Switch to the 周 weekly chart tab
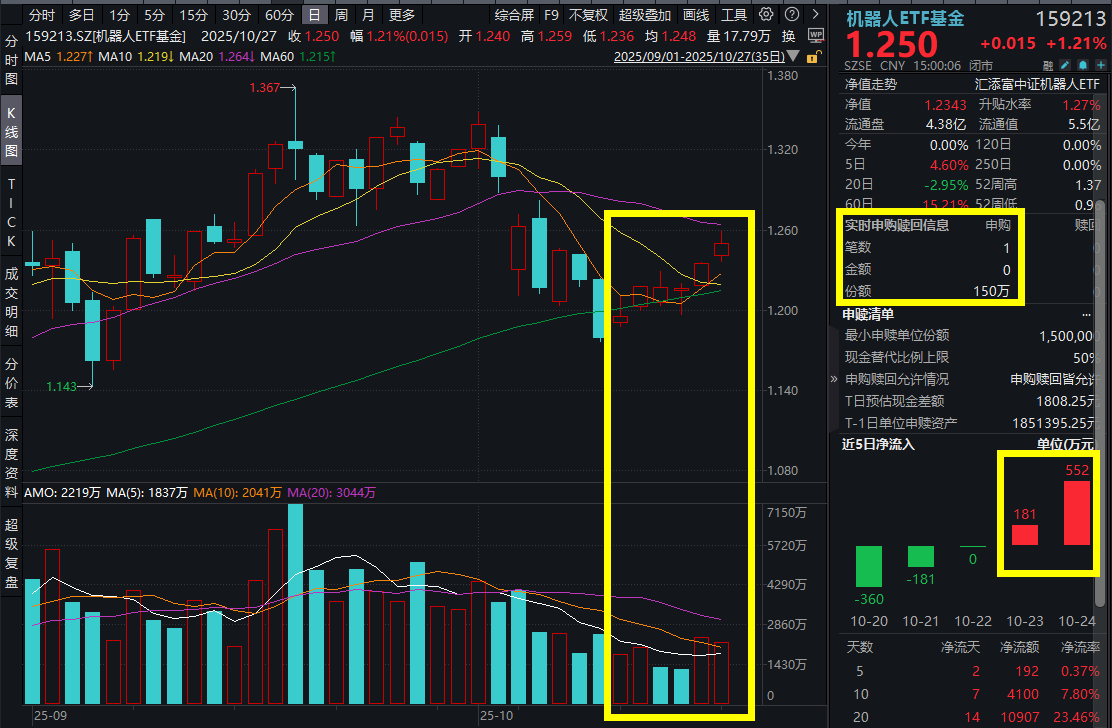This screenshot has height=728, width=1112. pos(342,14)
